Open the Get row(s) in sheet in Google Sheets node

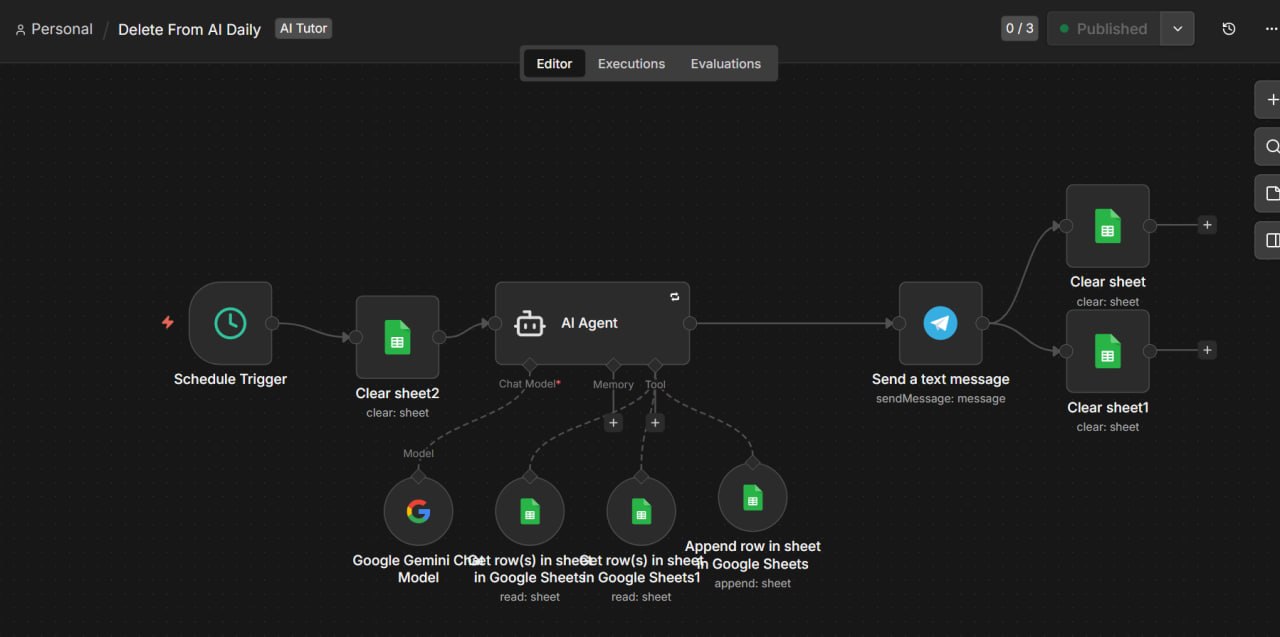(x=530, y=511)
